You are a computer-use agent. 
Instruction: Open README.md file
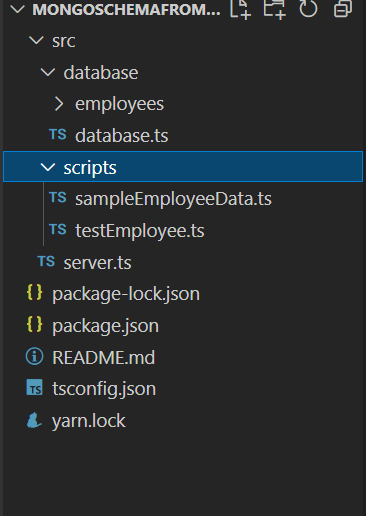click(104, 358)
